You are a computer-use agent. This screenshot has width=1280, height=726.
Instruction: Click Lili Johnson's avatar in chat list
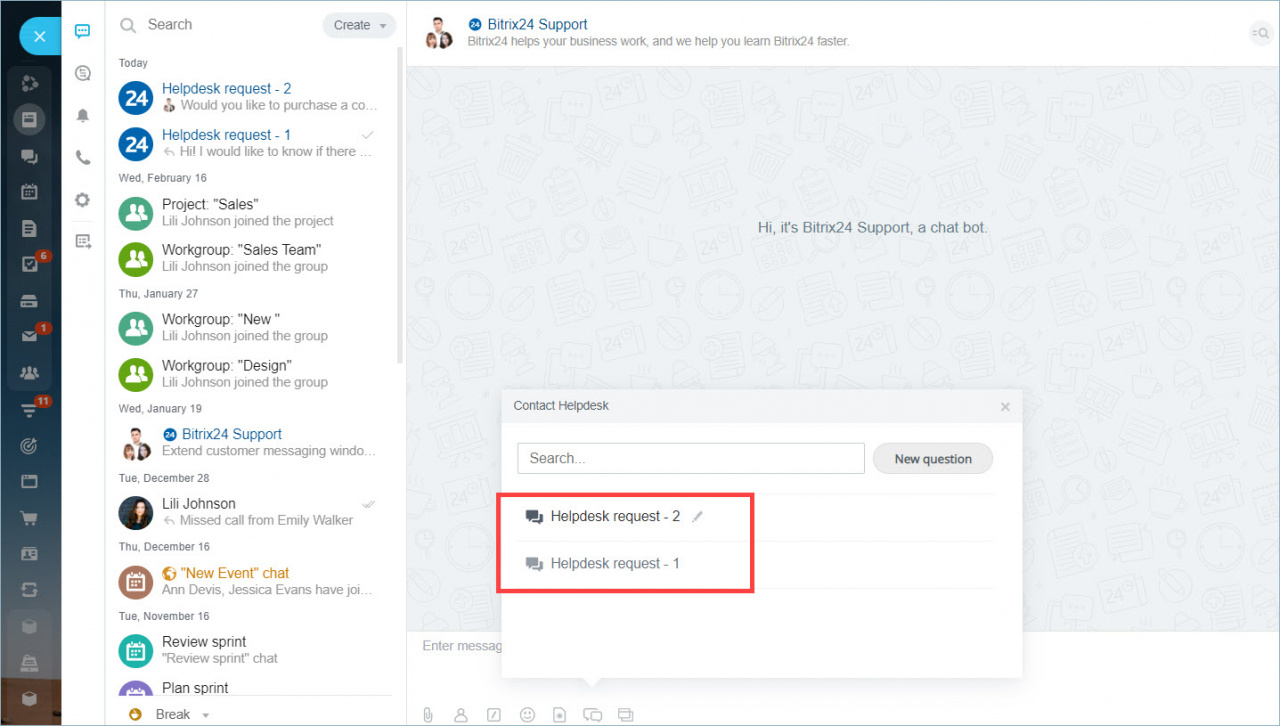(135, 512)
